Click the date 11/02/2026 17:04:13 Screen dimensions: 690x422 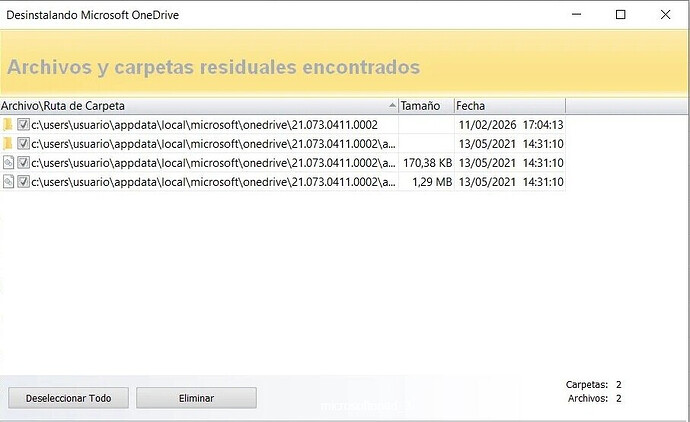pos(511,125)
